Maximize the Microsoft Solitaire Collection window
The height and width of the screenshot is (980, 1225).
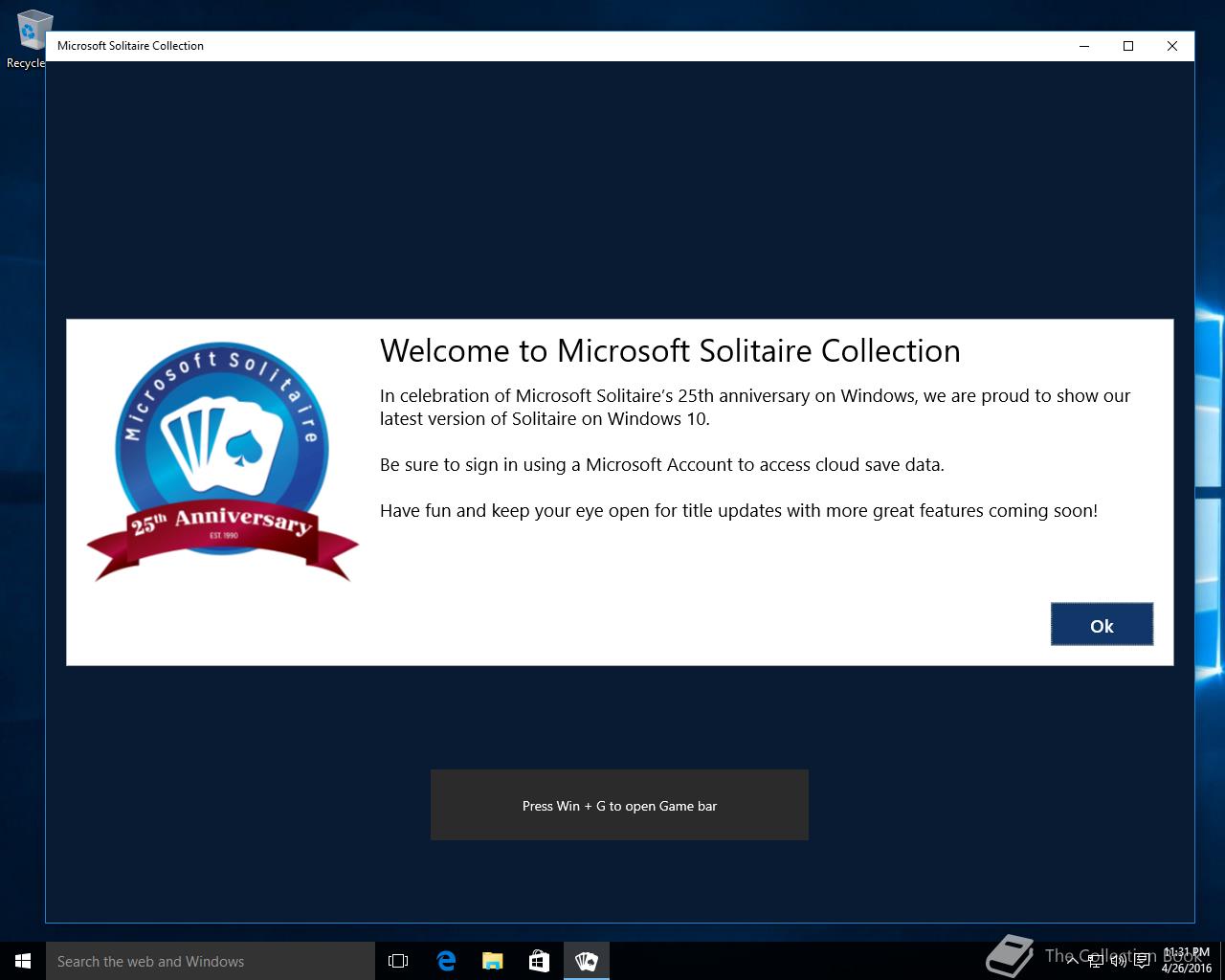1128,46
